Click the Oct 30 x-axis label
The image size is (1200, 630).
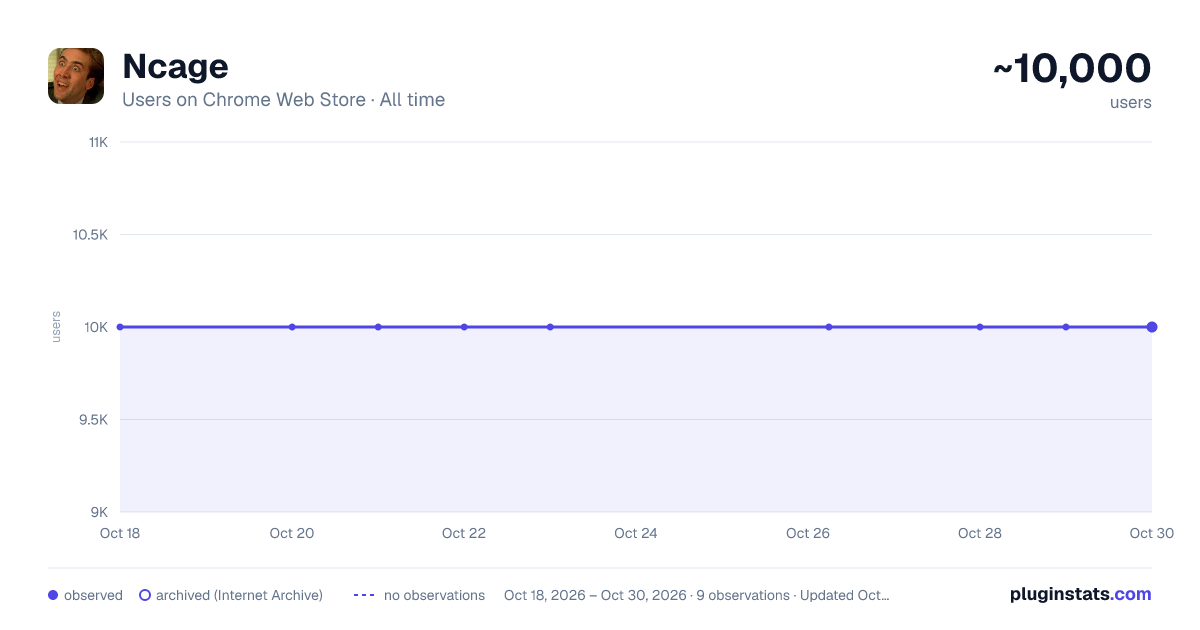[1152, 533]
